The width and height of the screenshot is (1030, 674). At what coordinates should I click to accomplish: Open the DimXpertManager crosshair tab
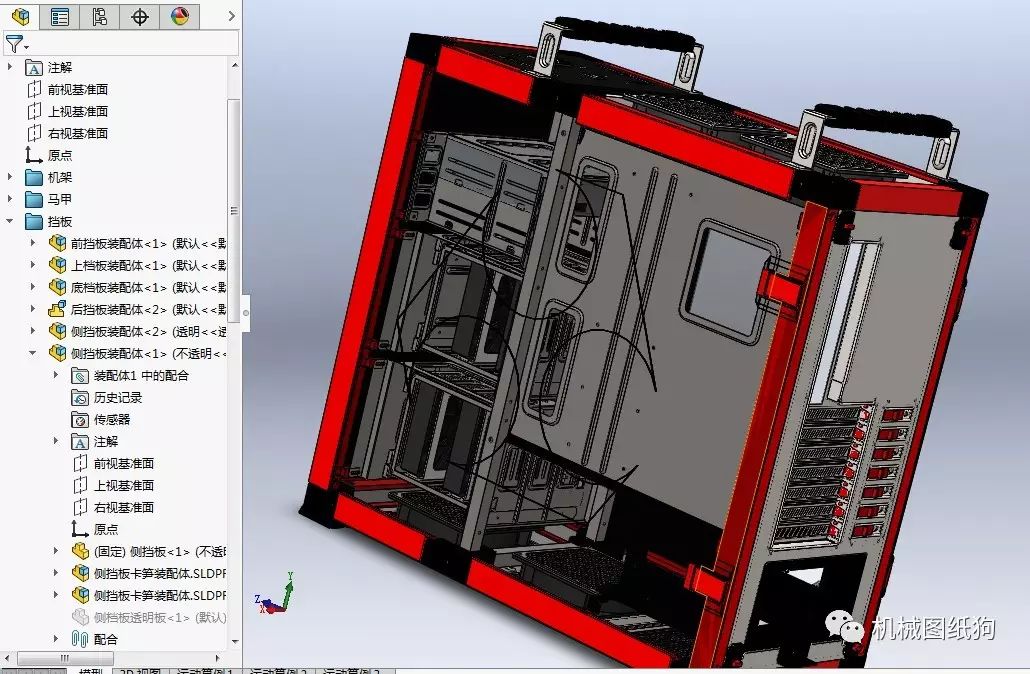[140, 16]
